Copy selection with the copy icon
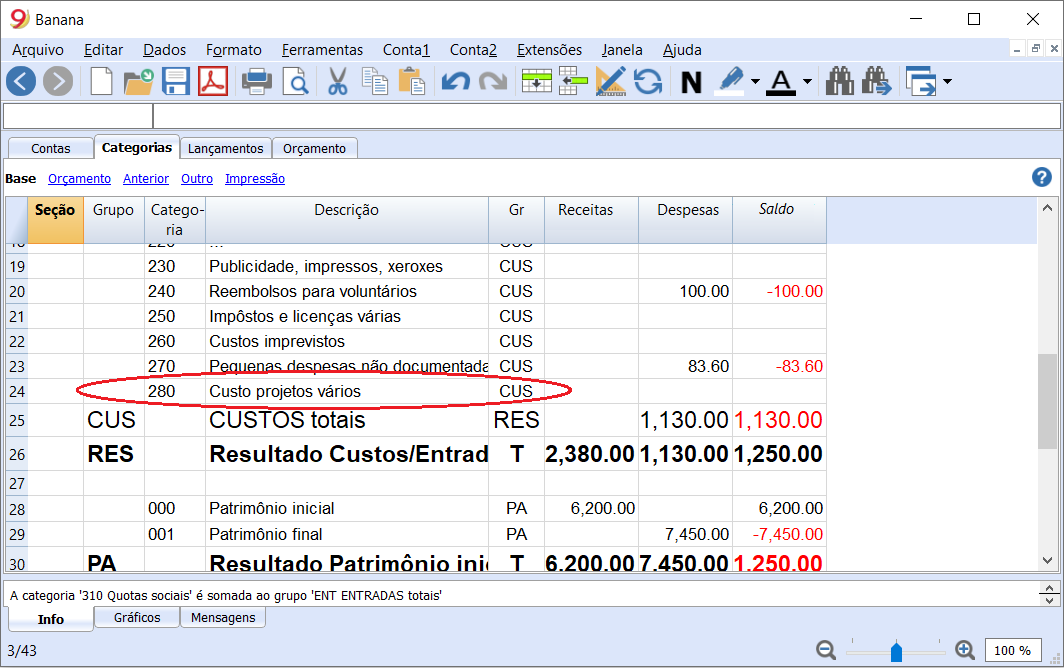The height and width of the screenshot is (668, 1064). pyautogui.click(x=375, y=81)
